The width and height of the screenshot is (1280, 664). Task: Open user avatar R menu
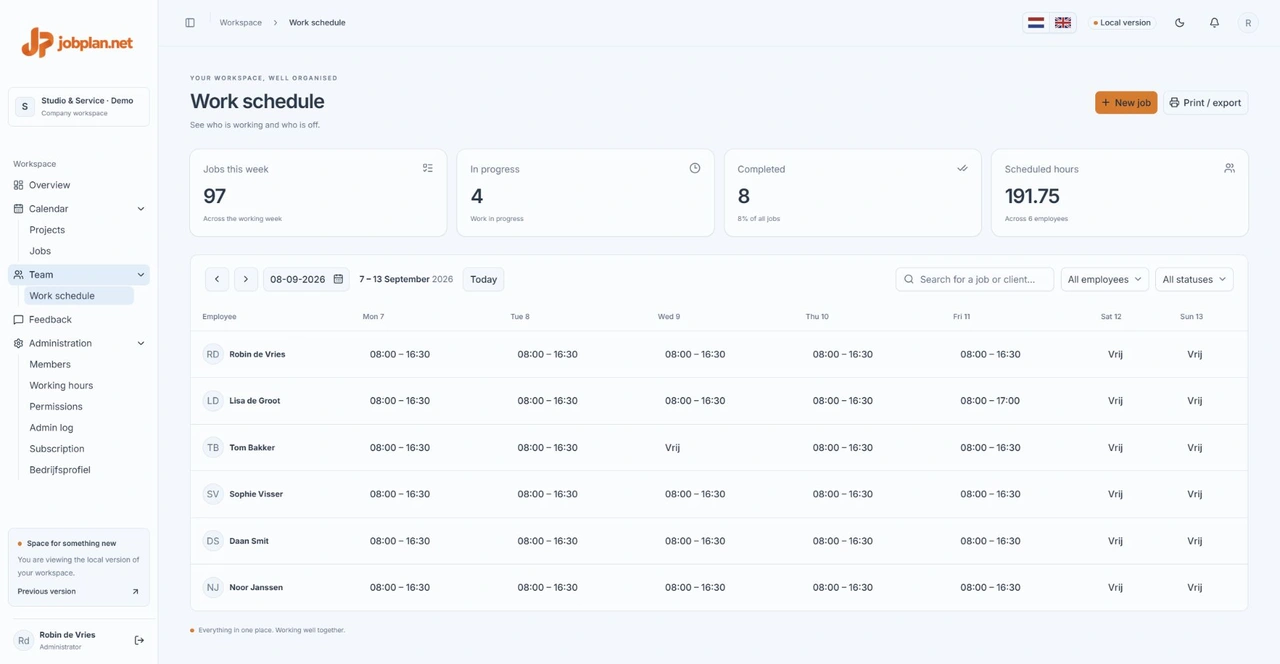[x=1248, y=22]
